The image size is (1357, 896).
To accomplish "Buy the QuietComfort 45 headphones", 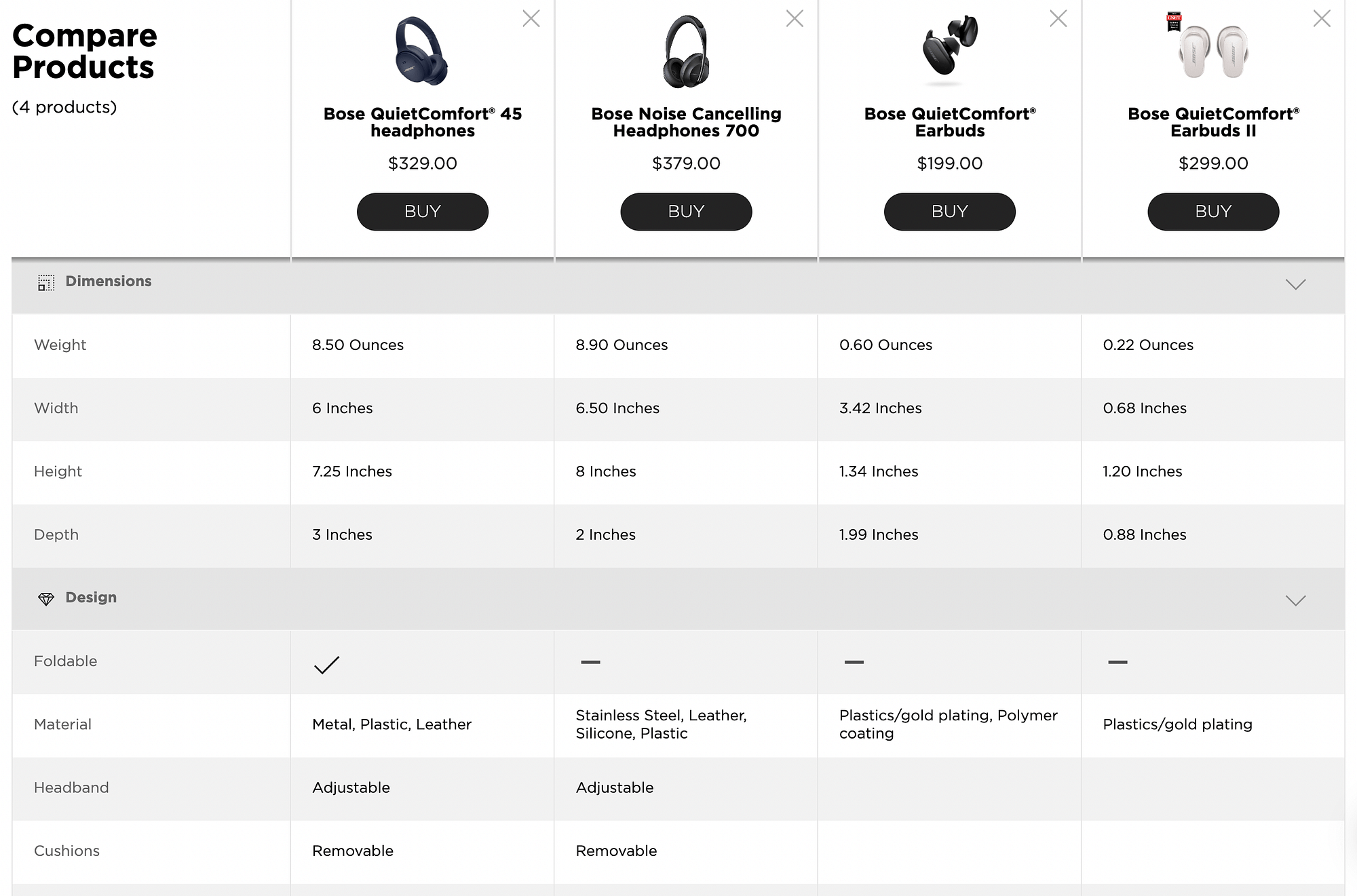I will coord(422,212).
